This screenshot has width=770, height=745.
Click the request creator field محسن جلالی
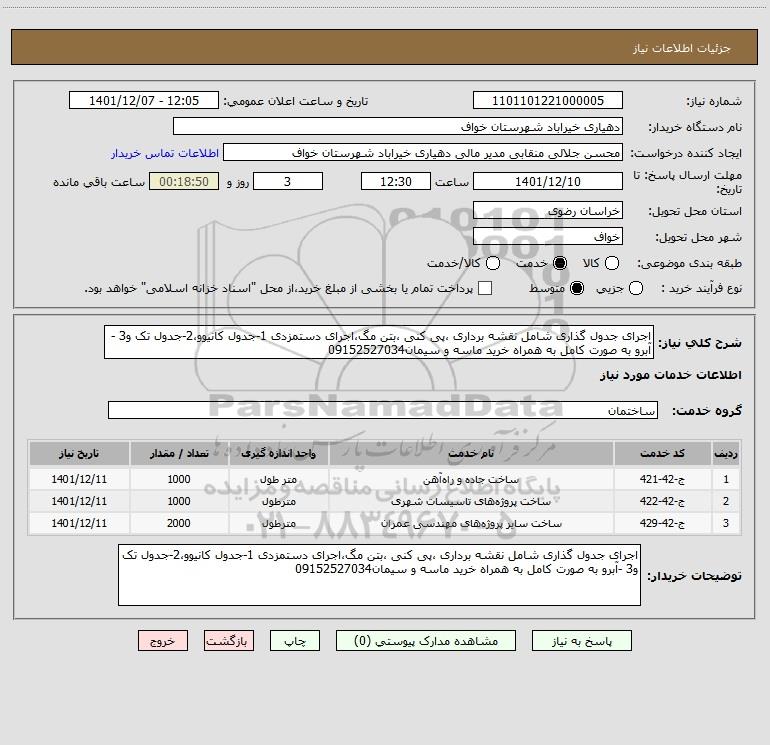[x=423, y=153]
